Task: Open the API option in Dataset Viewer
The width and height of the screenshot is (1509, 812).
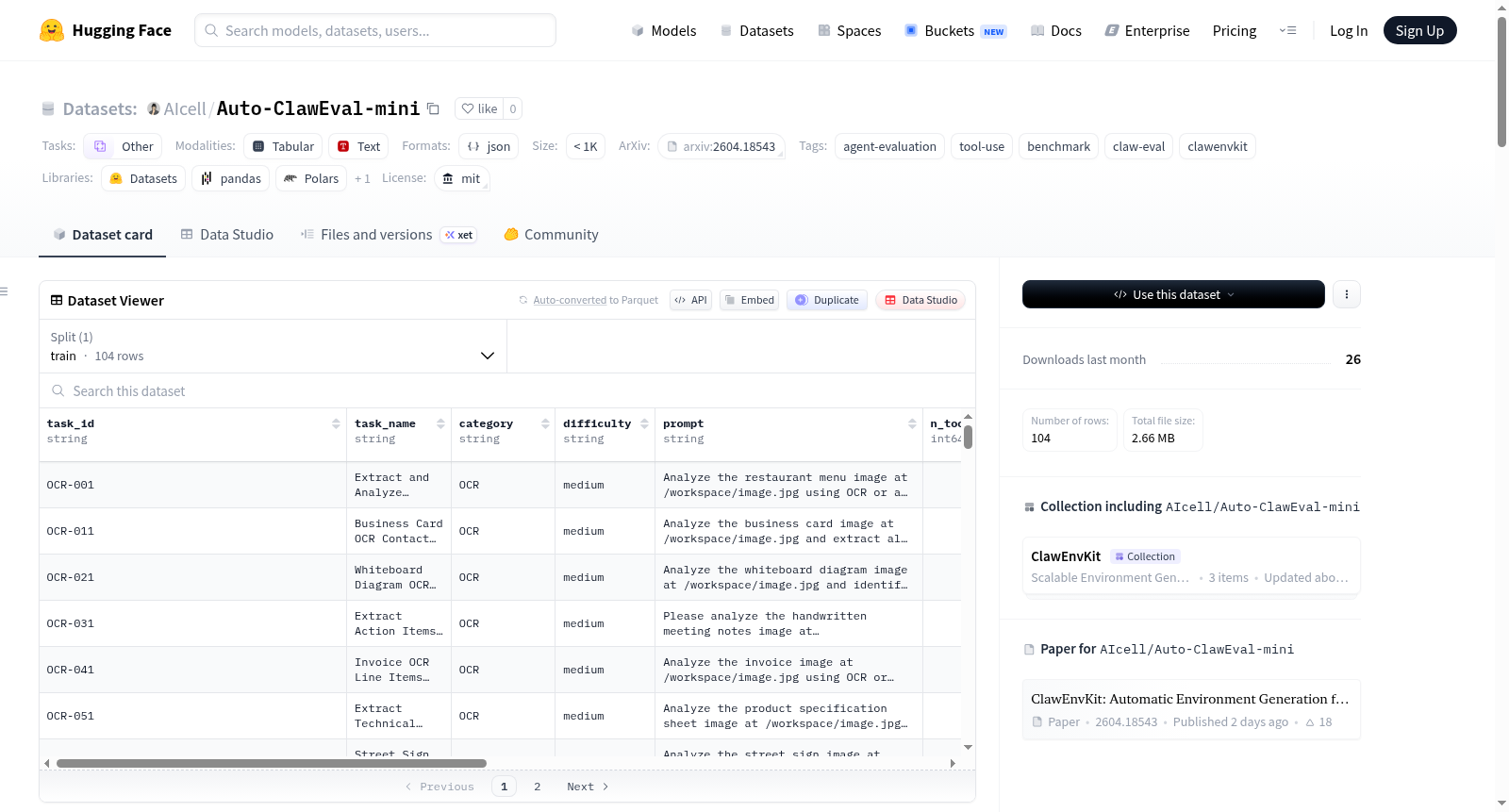Action: click(x=690, y=300)
